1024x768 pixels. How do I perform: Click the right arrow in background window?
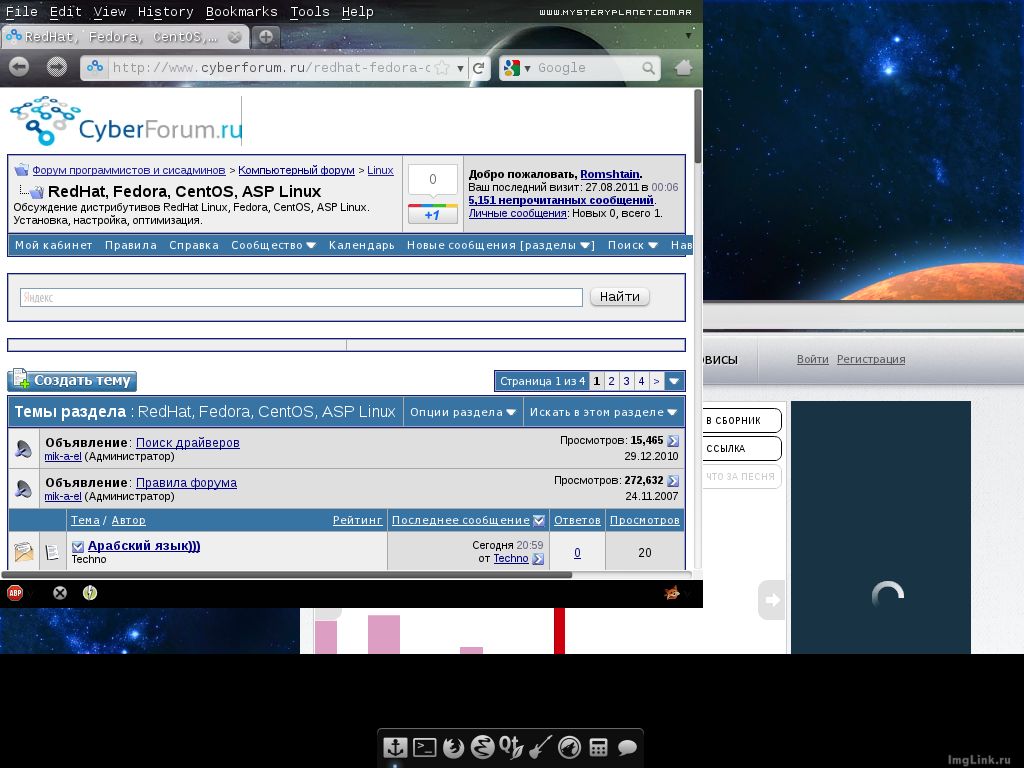coord(772,600)
